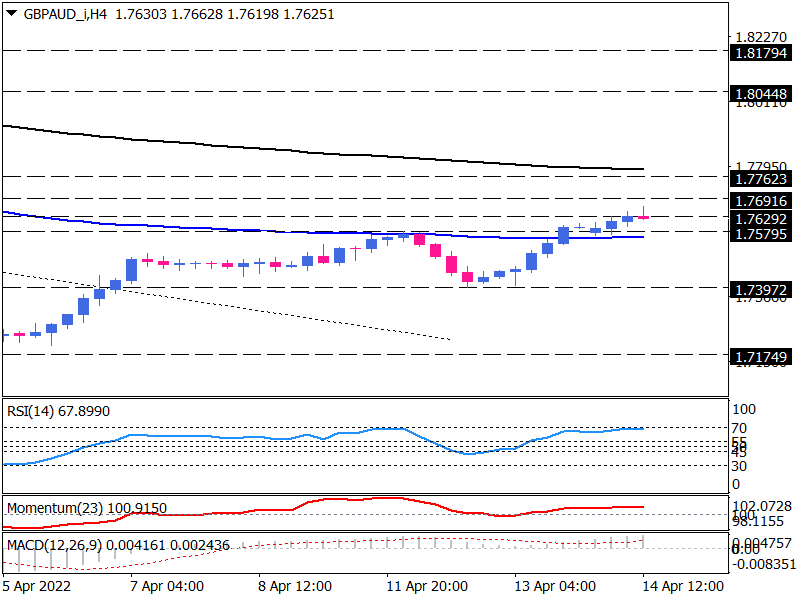Click the 14 Apr 12:00 time marker

[680, 587]
